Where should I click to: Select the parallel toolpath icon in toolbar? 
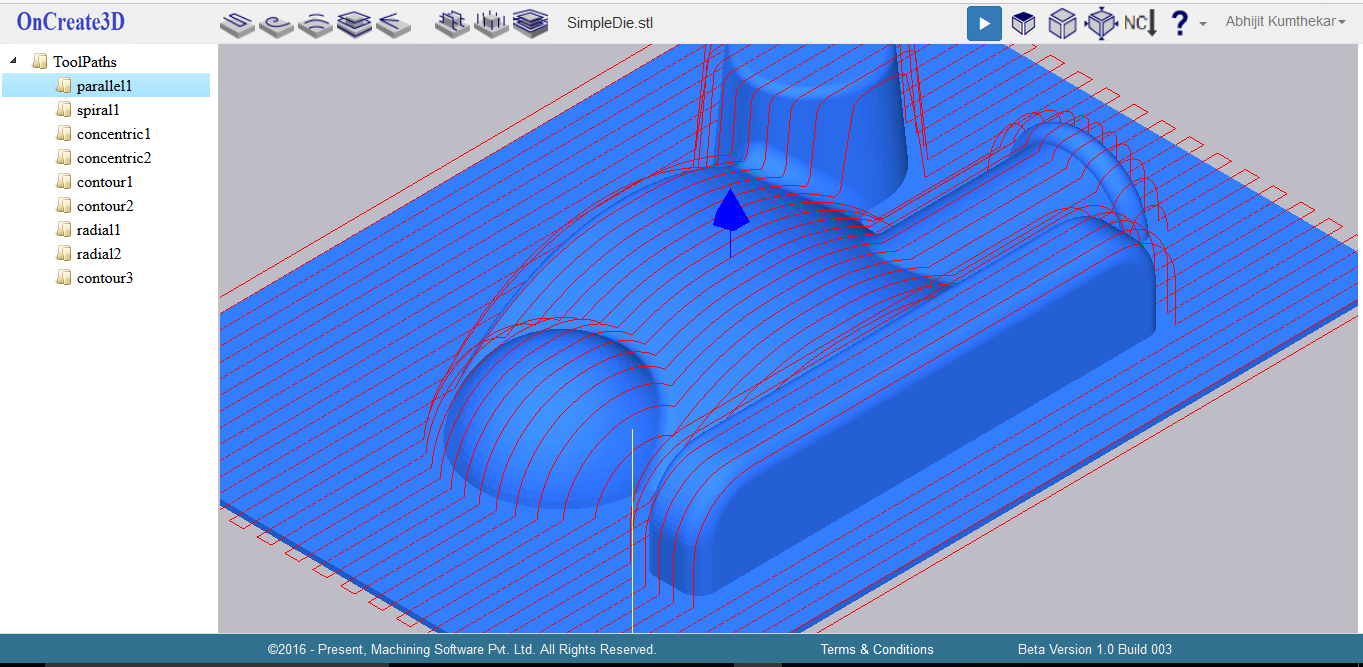(x=237, y=23)
